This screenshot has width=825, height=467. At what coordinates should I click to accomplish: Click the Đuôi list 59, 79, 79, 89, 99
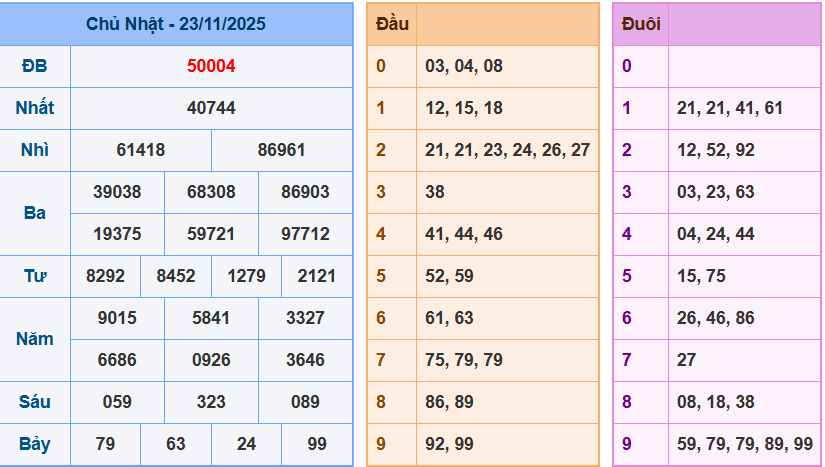pyautogui.click(x=744, y=444)
